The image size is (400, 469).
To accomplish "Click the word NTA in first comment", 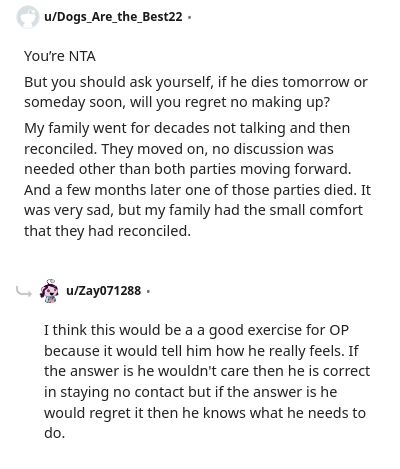I will tap(82, 56).
